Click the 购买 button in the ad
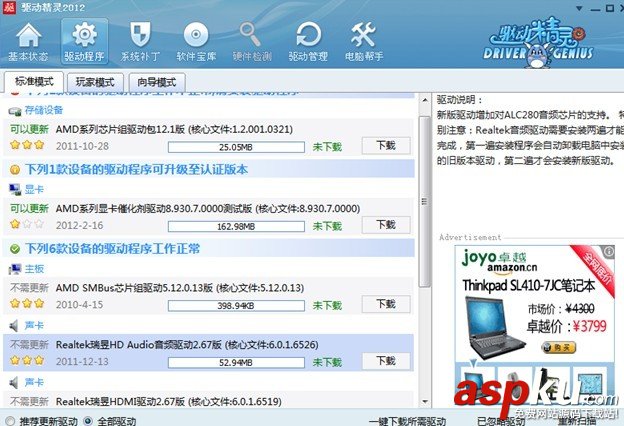Image resolution: width=624 pixels, height=426 pixels. [559, 347]
